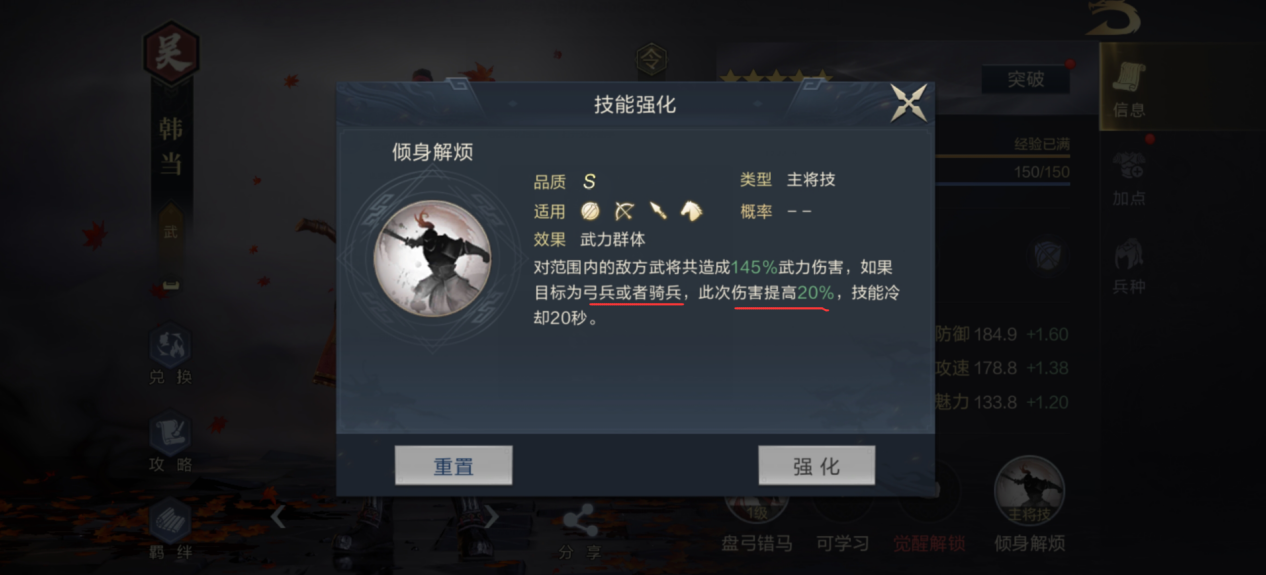The width and height of the screenshot is (1266, 575).
Task: Go to previous general with left arrow
Action: tap(279, 517)
